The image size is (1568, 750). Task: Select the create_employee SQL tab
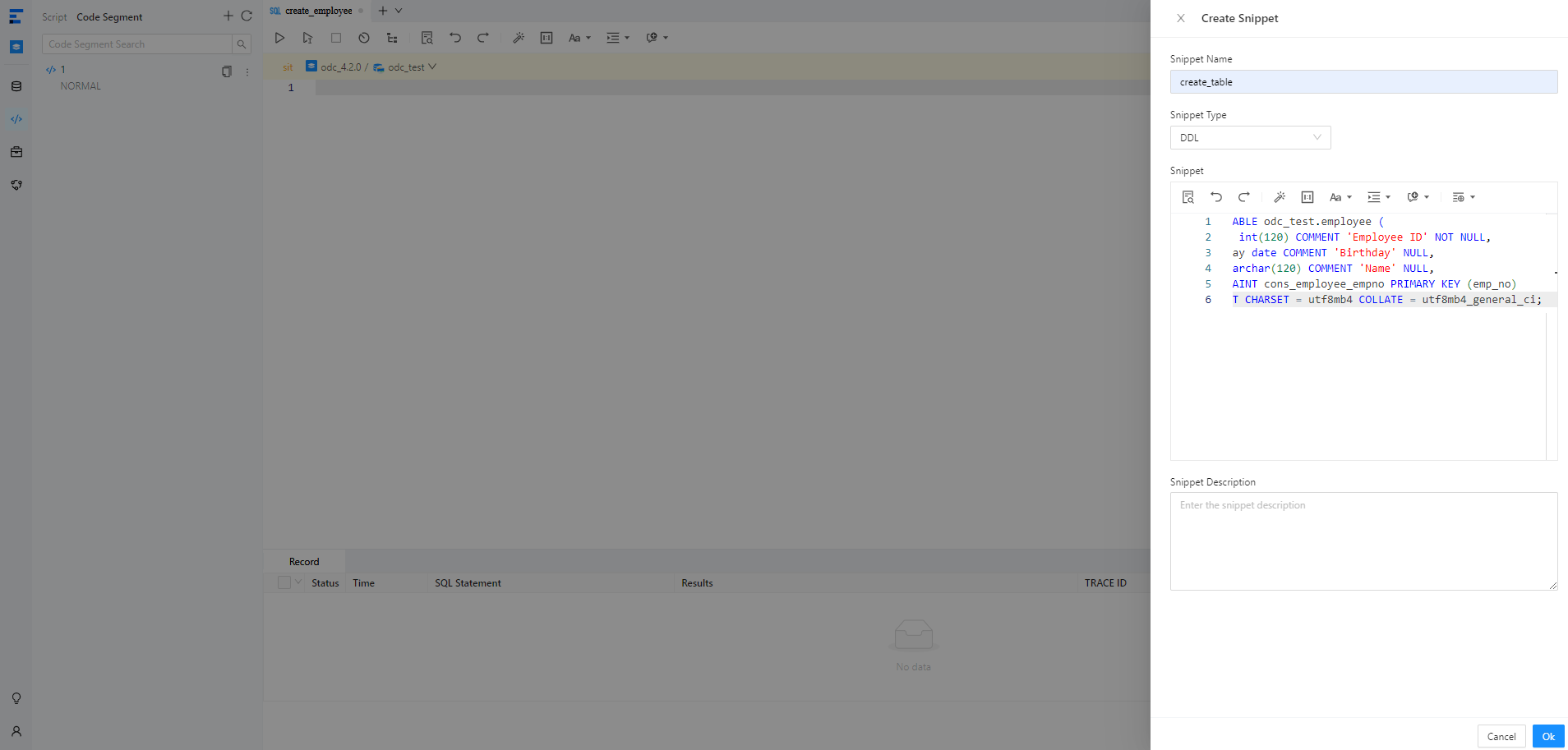pos(318,11)
